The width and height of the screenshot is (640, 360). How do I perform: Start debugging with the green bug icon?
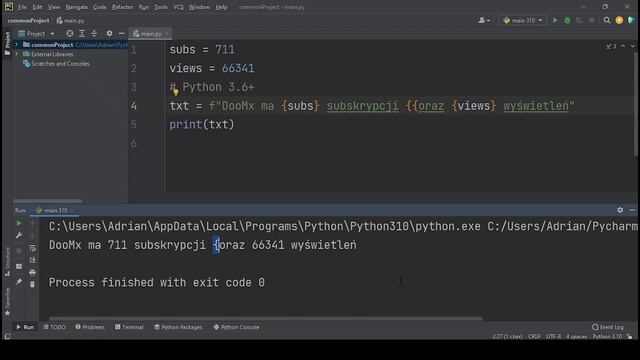(567, 20)
